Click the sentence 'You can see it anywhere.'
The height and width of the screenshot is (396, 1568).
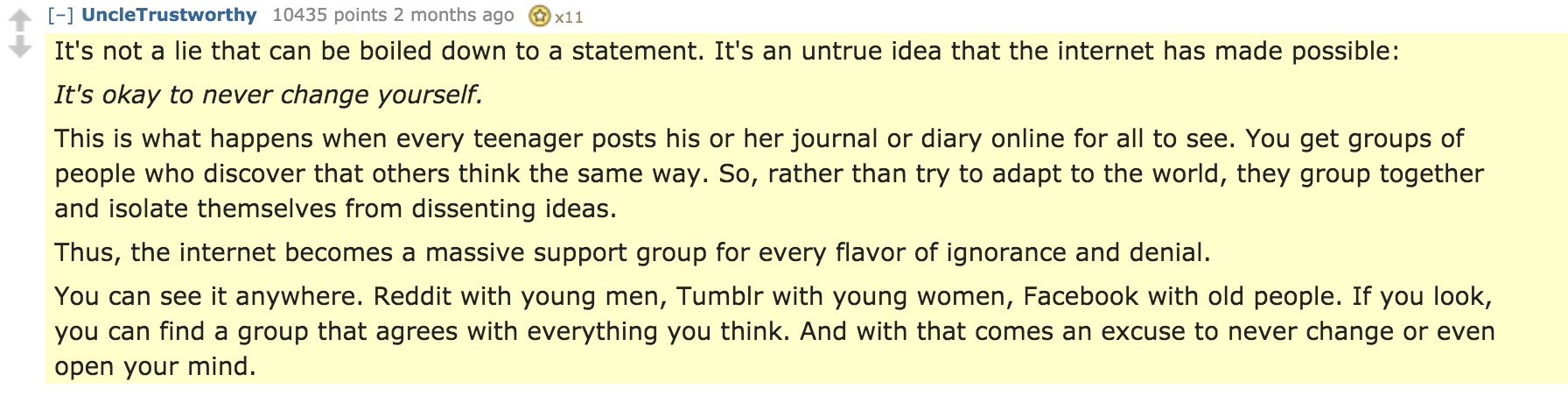209,296
